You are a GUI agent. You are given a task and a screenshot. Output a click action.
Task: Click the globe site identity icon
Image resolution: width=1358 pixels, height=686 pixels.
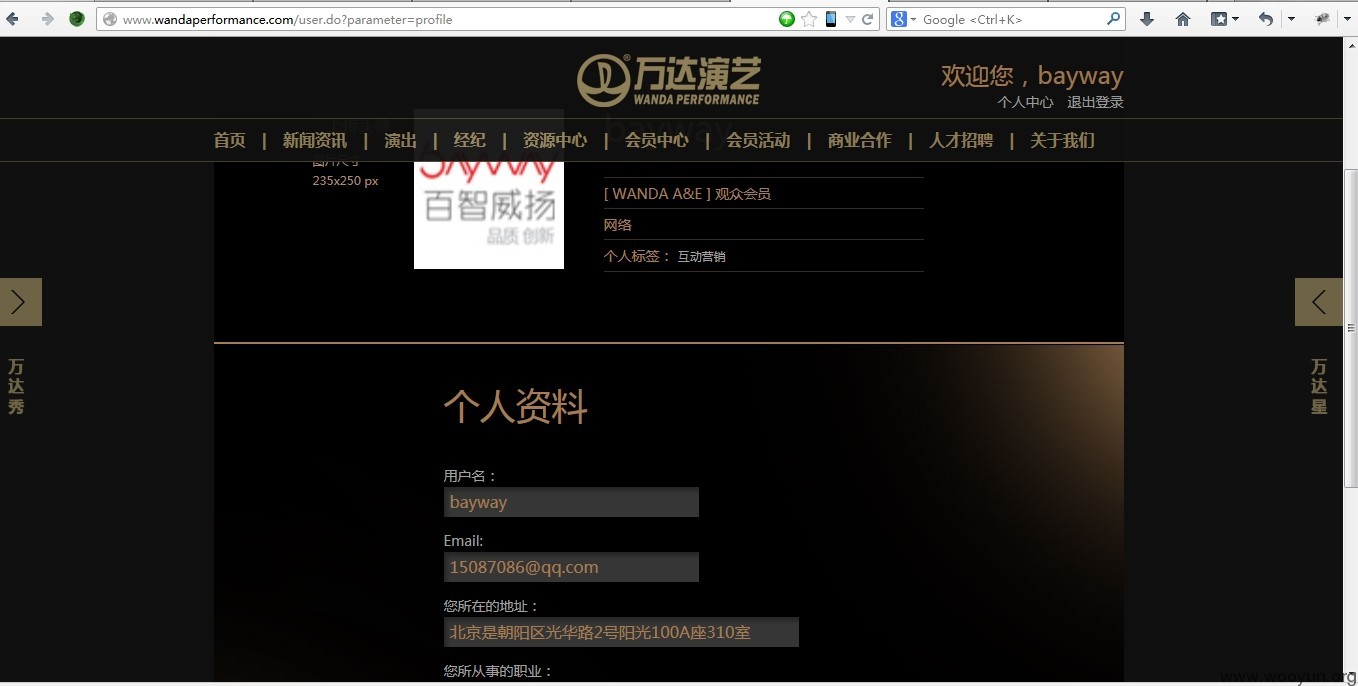click(110, 19)
